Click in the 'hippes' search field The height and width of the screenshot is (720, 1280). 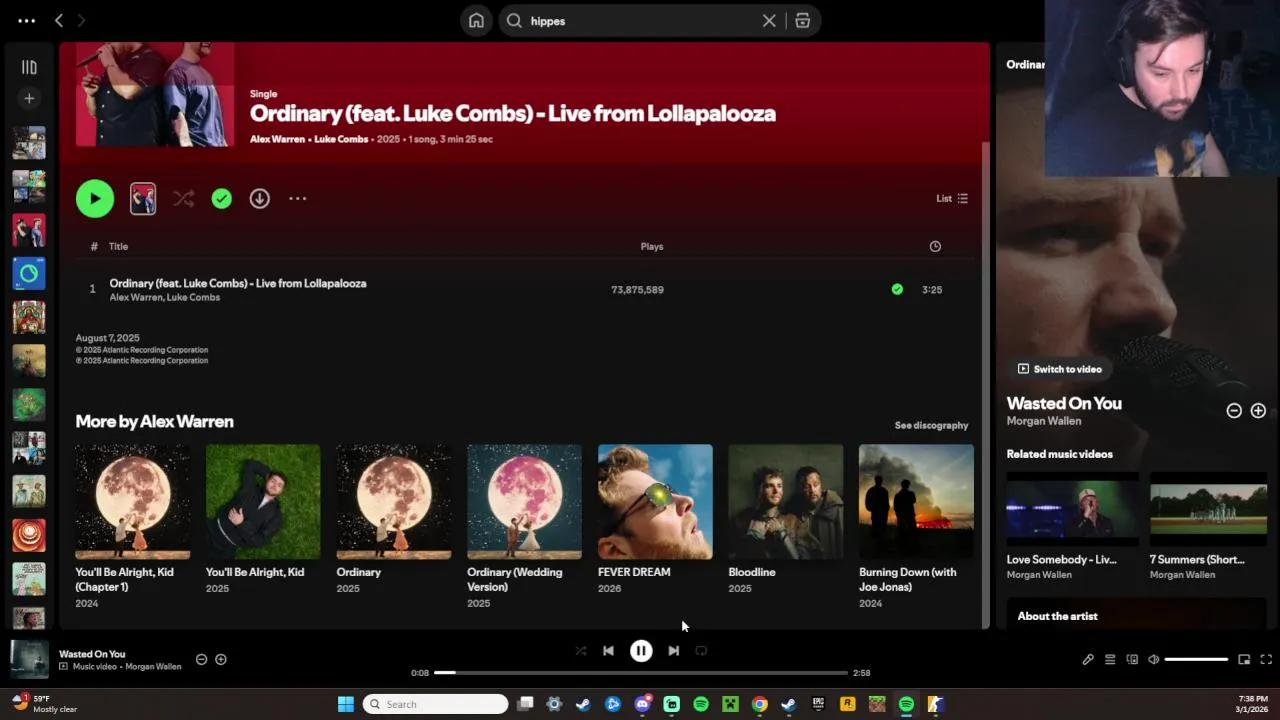coord(640,21)
